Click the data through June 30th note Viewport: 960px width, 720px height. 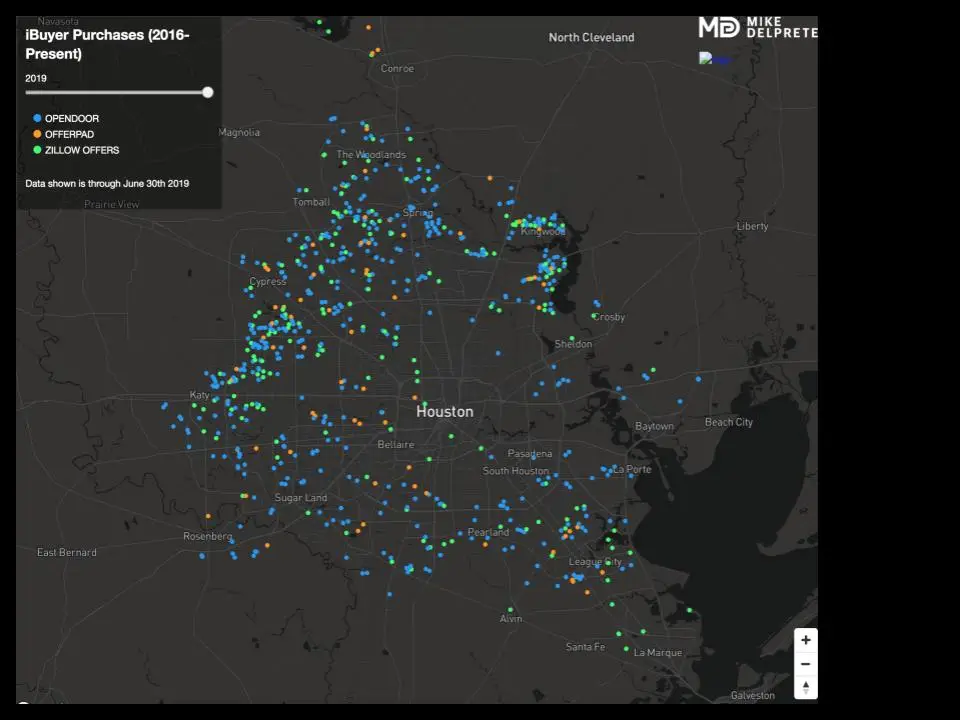(107, 184)
